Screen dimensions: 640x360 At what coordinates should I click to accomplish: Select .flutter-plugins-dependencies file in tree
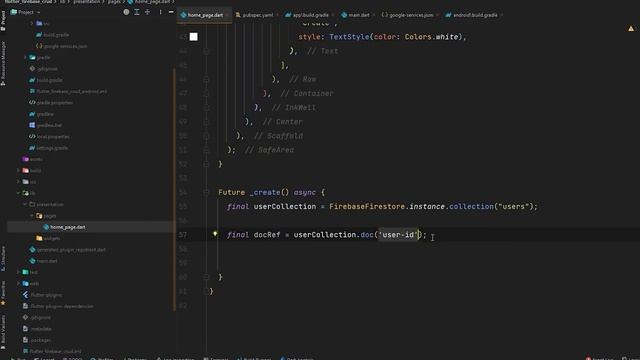(x=58, y=306)
